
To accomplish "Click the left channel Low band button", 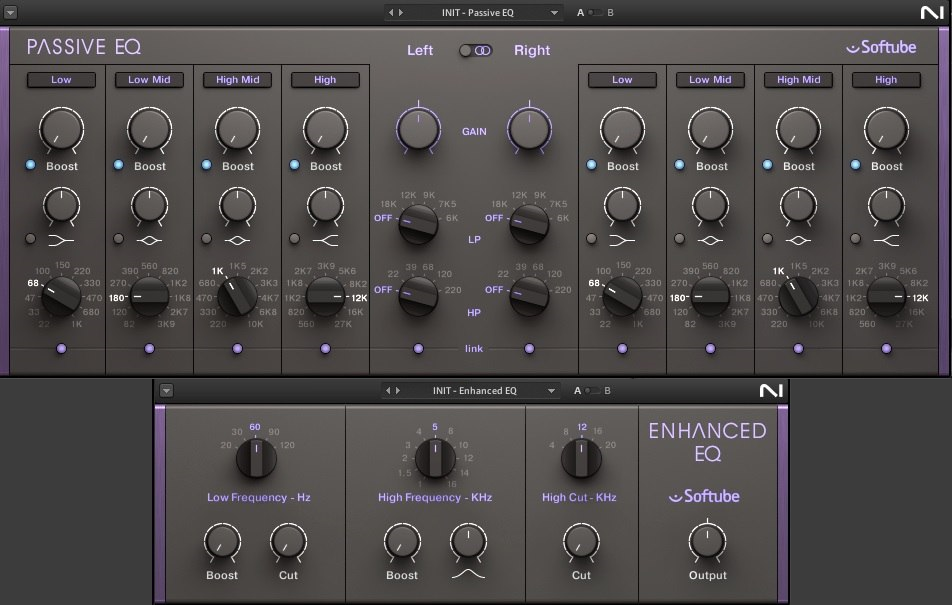I will tap(61, 80).
